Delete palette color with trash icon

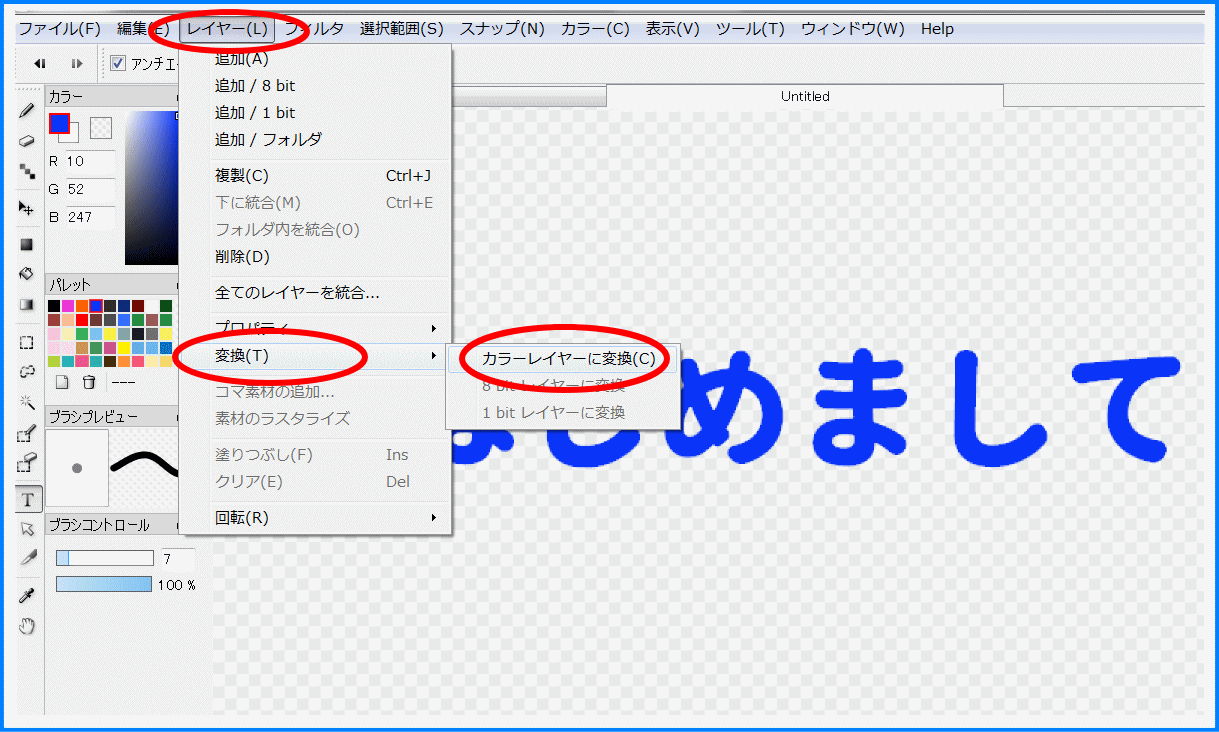point(89,382)
